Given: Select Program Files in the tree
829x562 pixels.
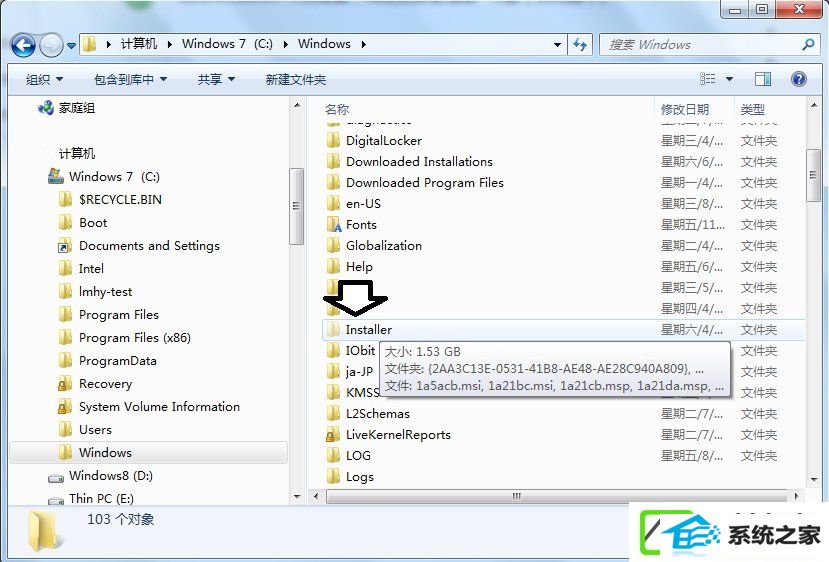Looking at the screenshot, I should (x=118, y=315).
